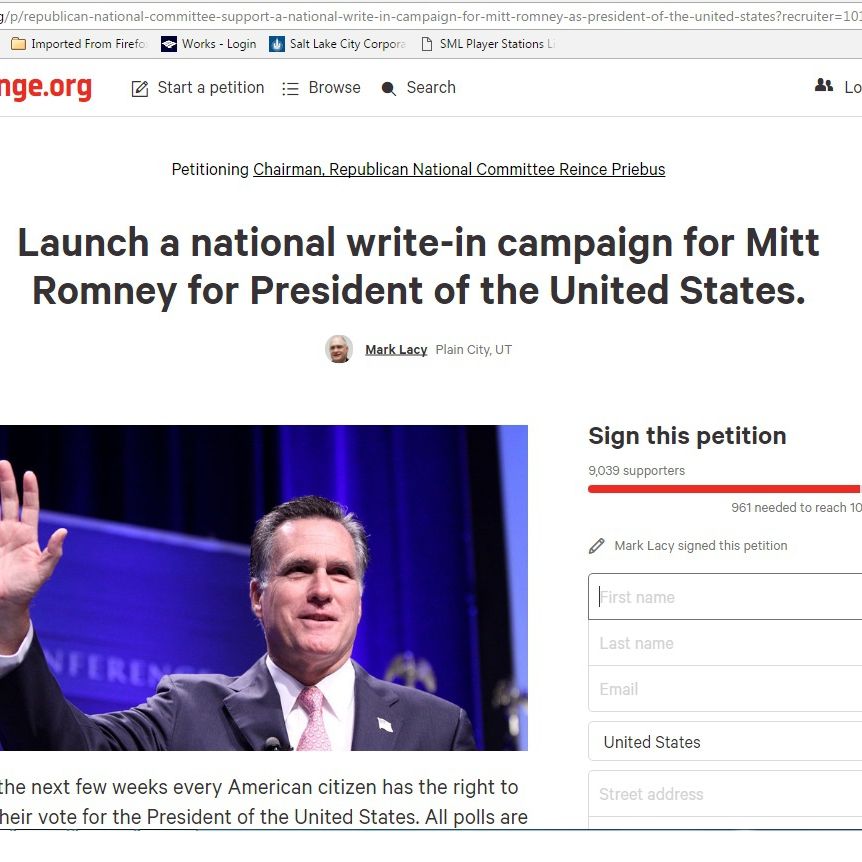Select the Email input field
Viewport: 862px width, 862px height.
[725, 689]
